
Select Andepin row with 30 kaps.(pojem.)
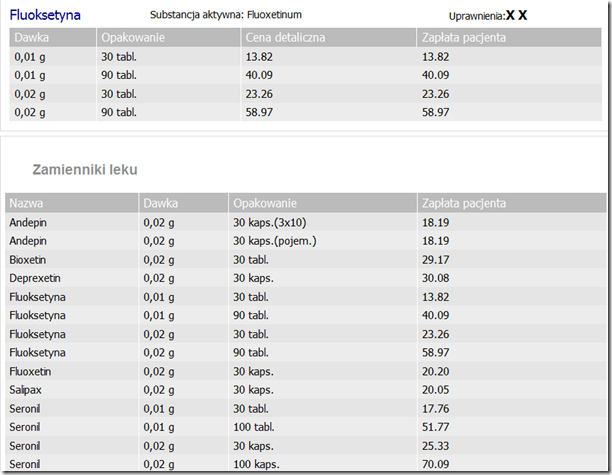(306, 241)
